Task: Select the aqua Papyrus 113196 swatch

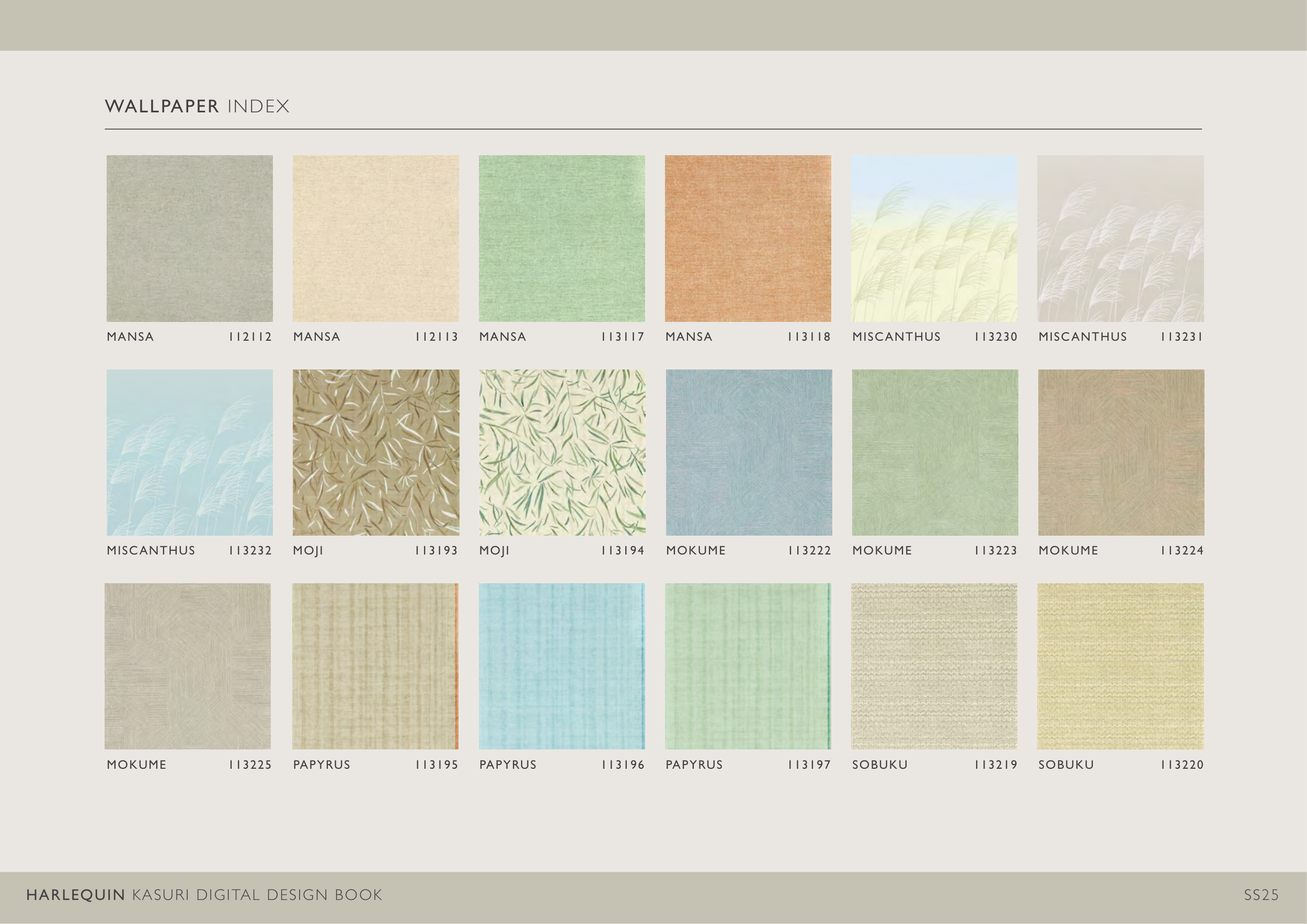Action: click(x=562, y=666)
